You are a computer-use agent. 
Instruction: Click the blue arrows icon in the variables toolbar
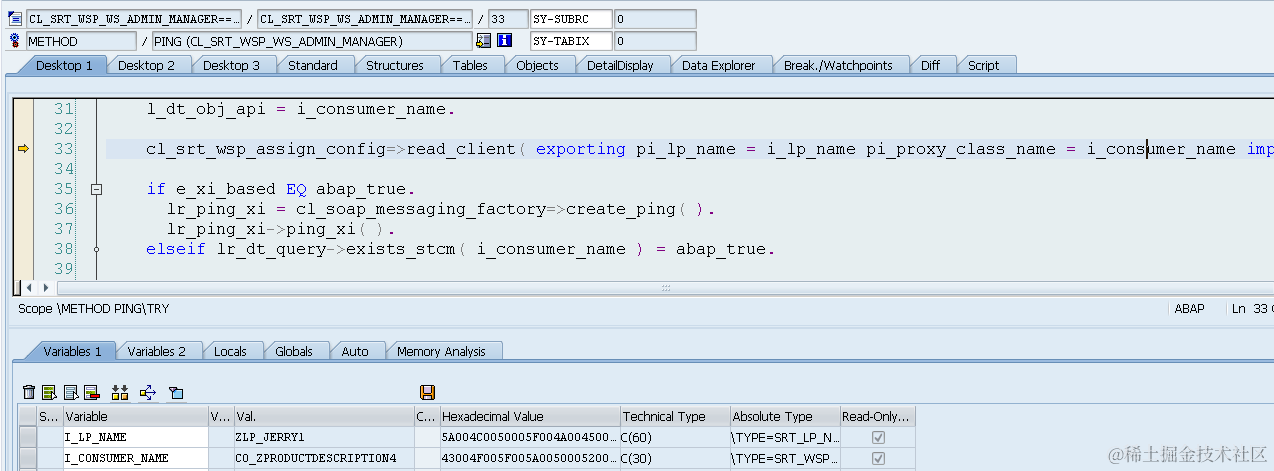point(148,392)
